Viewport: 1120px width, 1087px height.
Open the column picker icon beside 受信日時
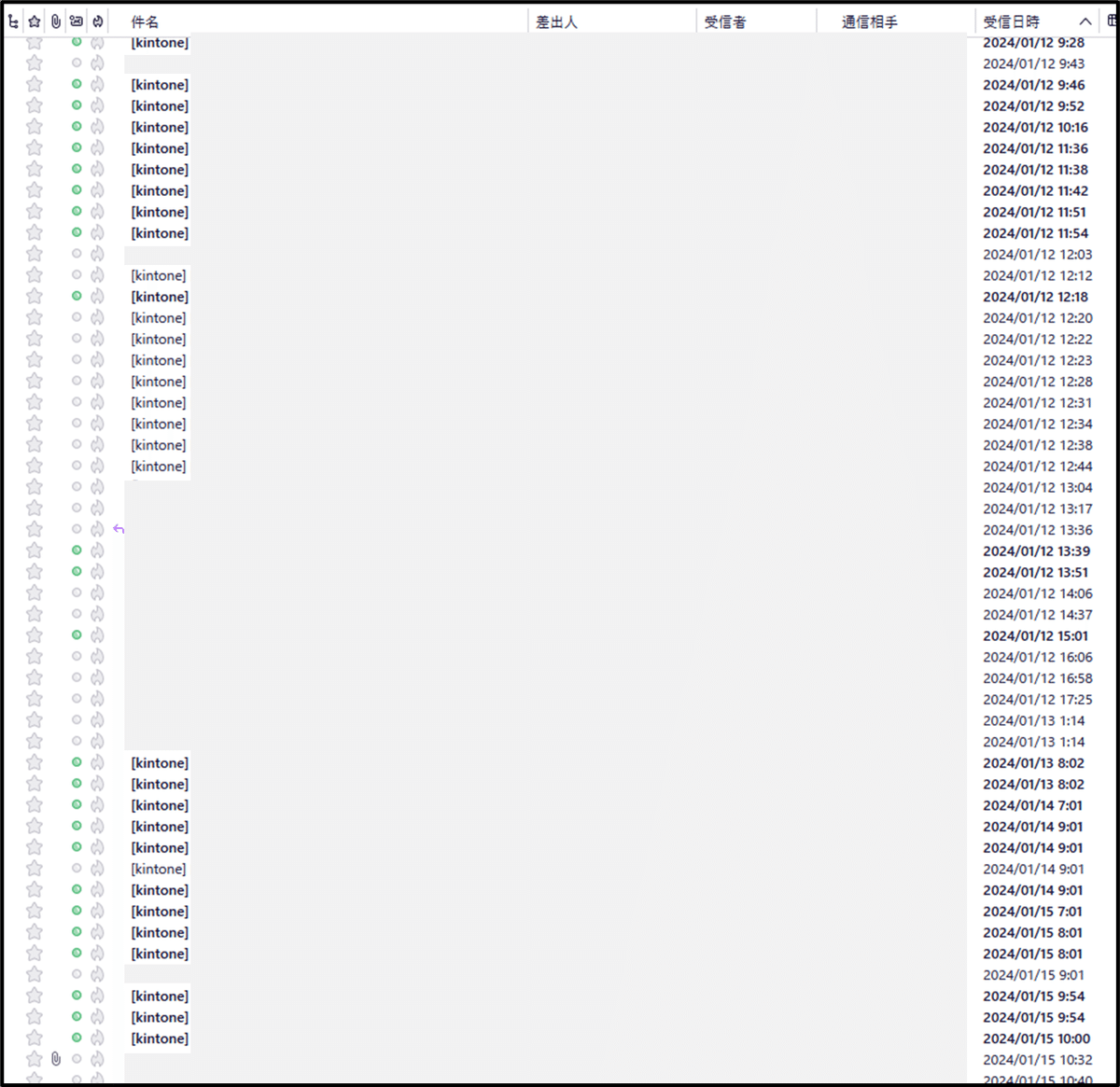(1112, 21)
